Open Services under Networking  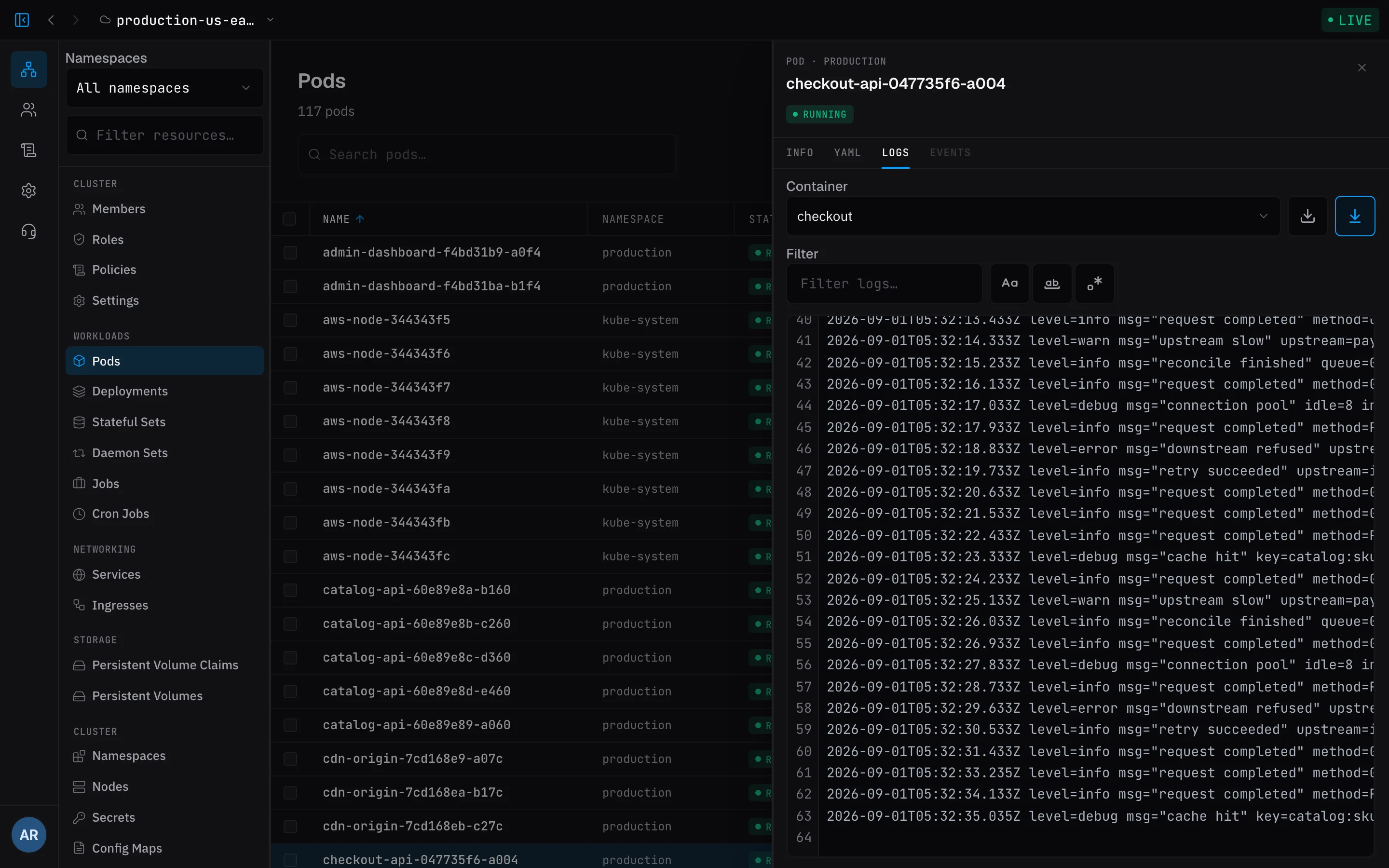pyautogui.click(x=165, y=575)
